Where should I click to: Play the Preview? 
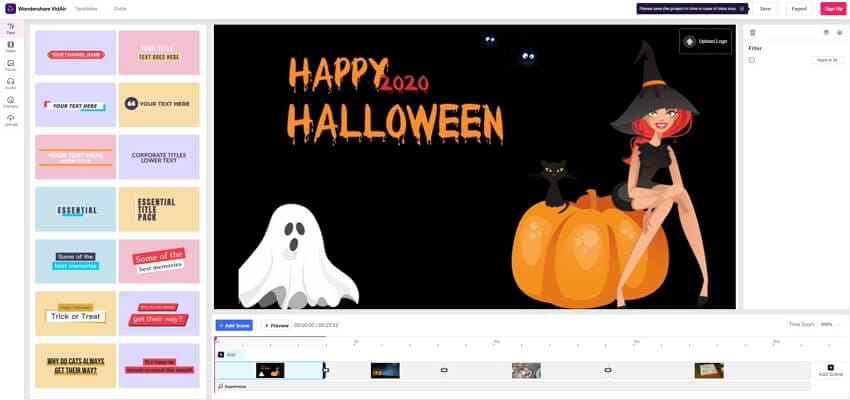(277, 325)
